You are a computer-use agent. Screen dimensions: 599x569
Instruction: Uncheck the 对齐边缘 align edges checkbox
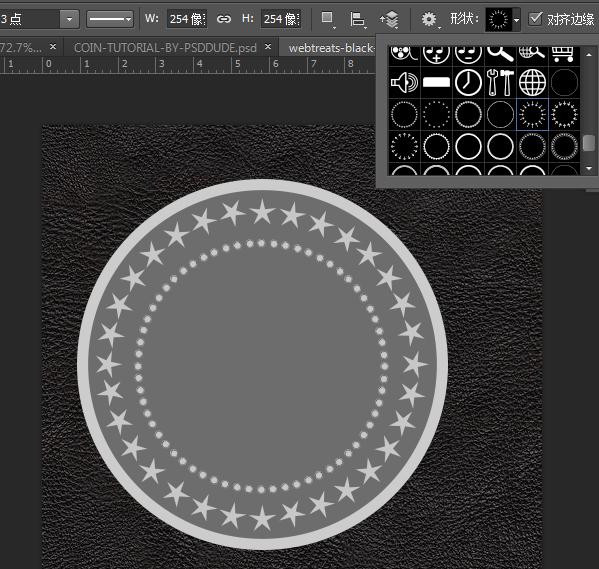tap(536, 18)
